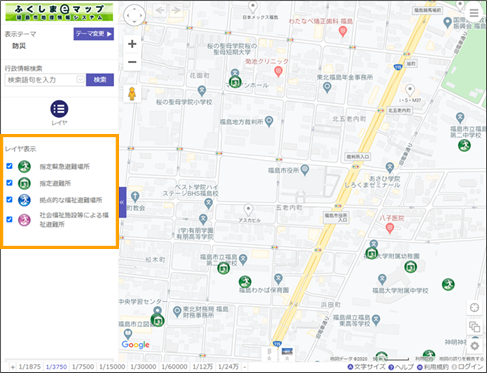This screenshot has width=487, height=373.
Task: Open map settings gear icon
Action: tap(474, 346)
